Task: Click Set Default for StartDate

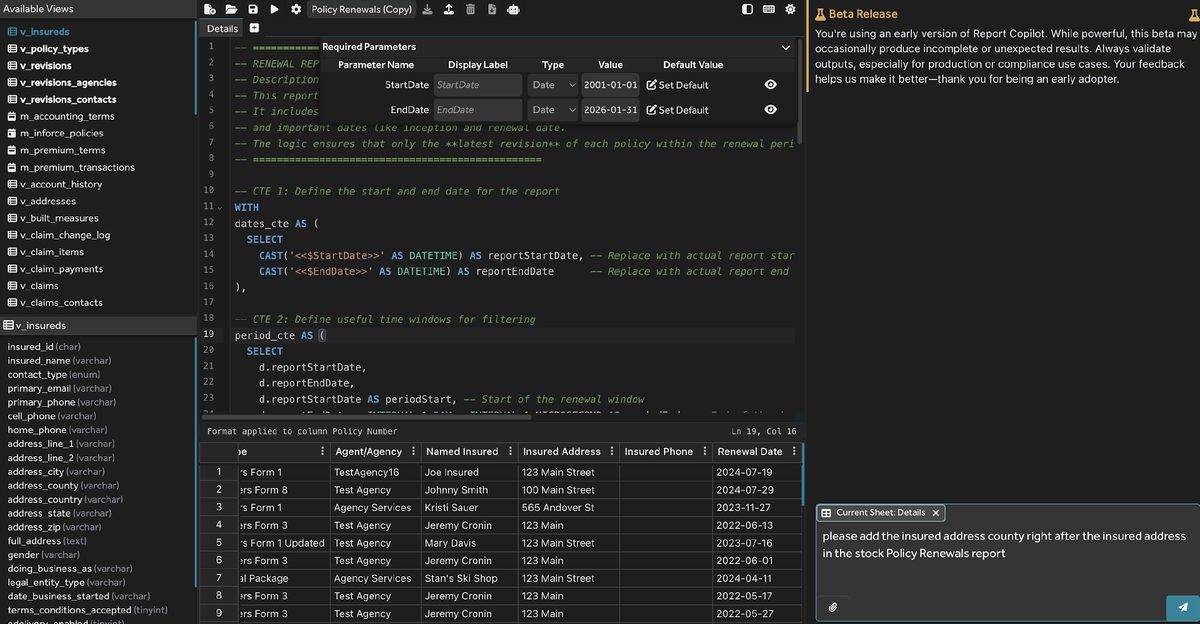Action: pos(677,85)
